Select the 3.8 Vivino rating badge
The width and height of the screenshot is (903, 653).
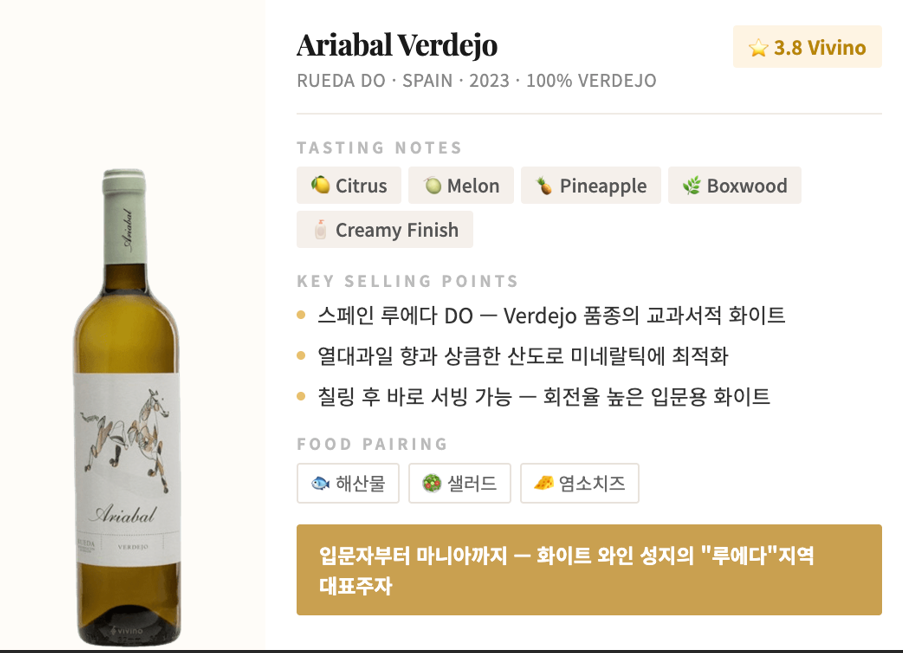(x=807, y=47)
